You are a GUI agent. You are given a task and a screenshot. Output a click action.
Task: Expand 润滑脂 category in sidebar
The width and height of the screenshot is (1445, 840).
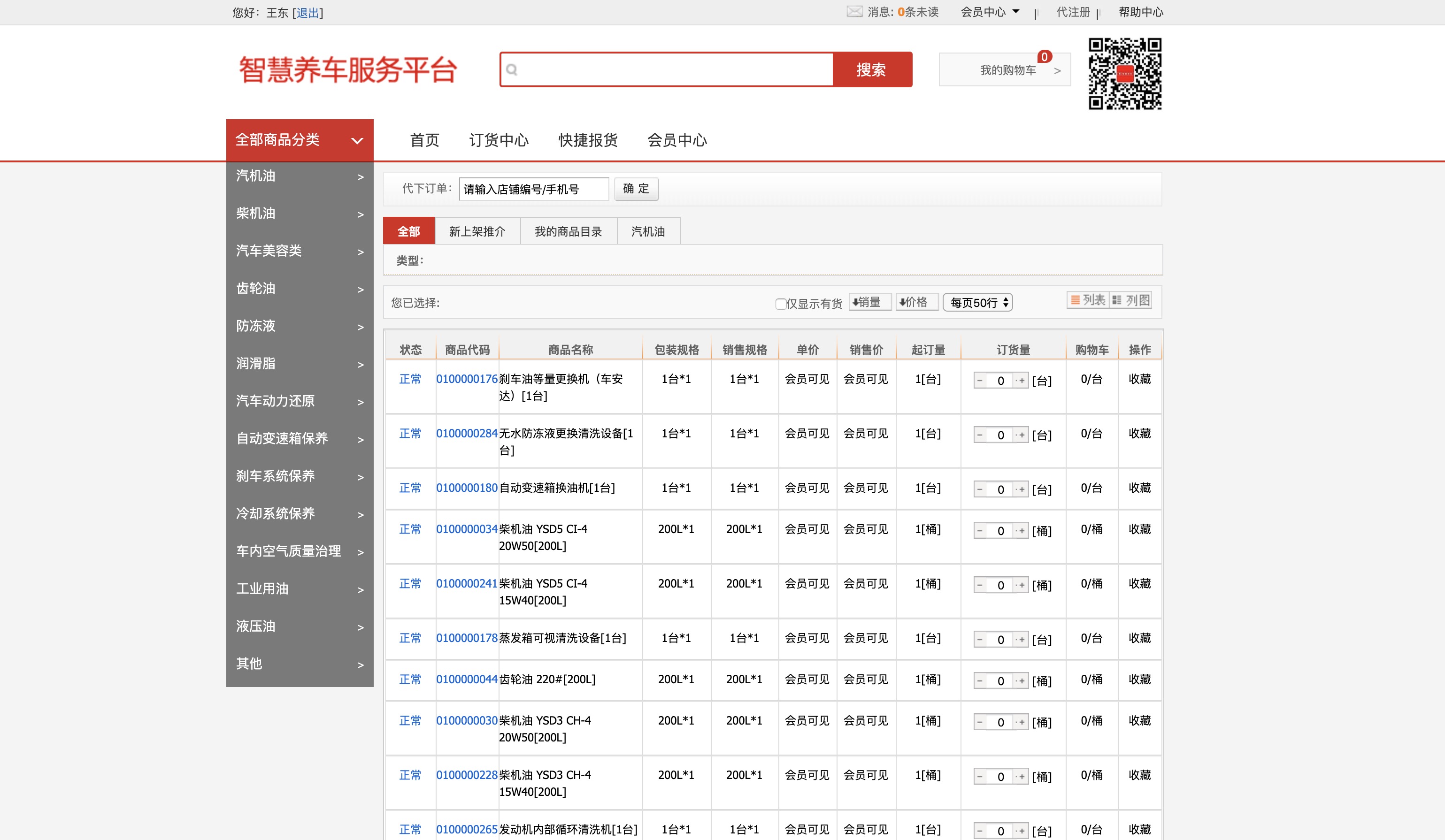pyautogui.click(x=300, y=364)
